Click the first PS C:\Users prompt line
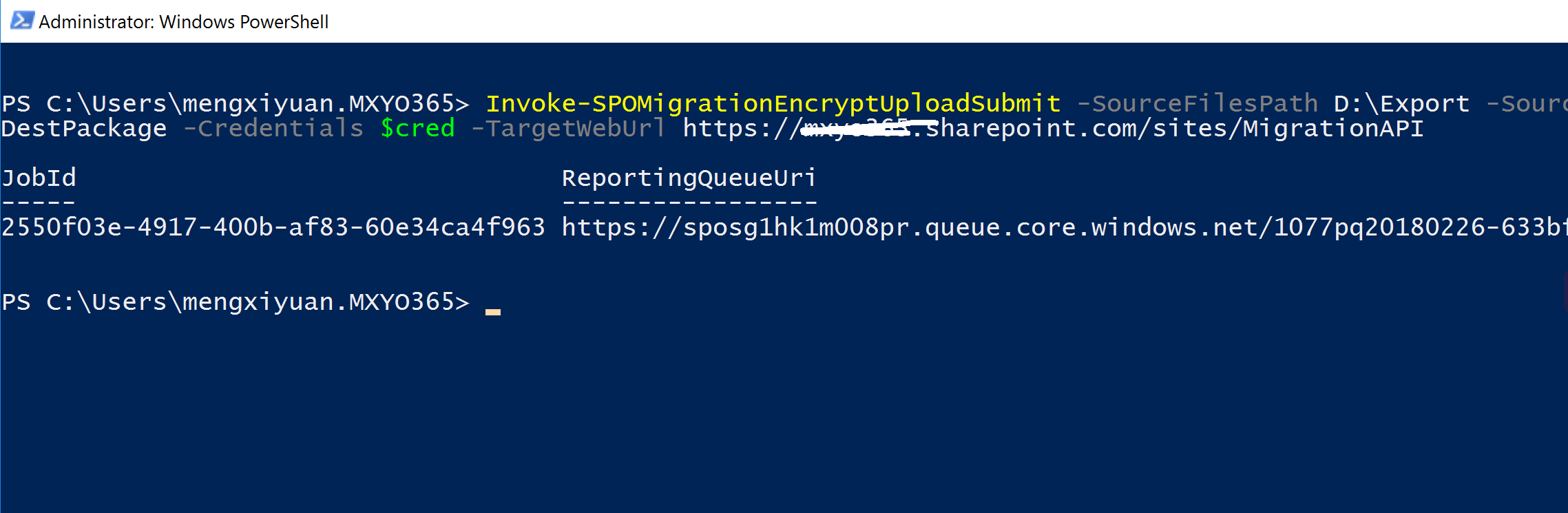 (x=236, y=103)
